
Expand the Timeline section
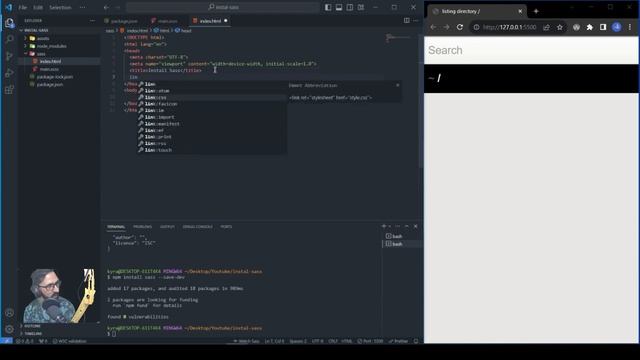pyautogui.click(x=33, y=333)
